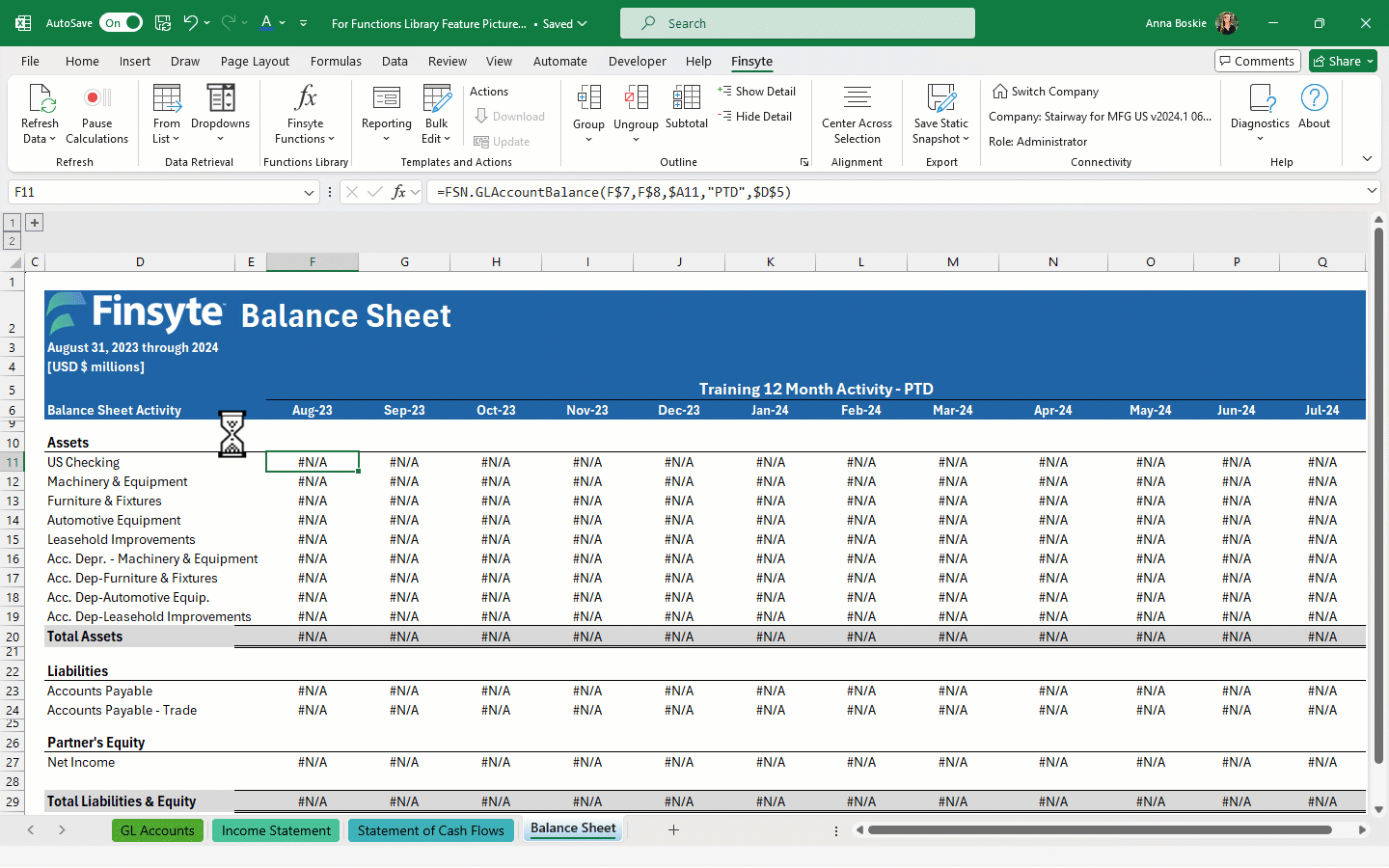Open Statement of Cash Flows sheet tab
The image size is (1389, 868).
point(430,830)
